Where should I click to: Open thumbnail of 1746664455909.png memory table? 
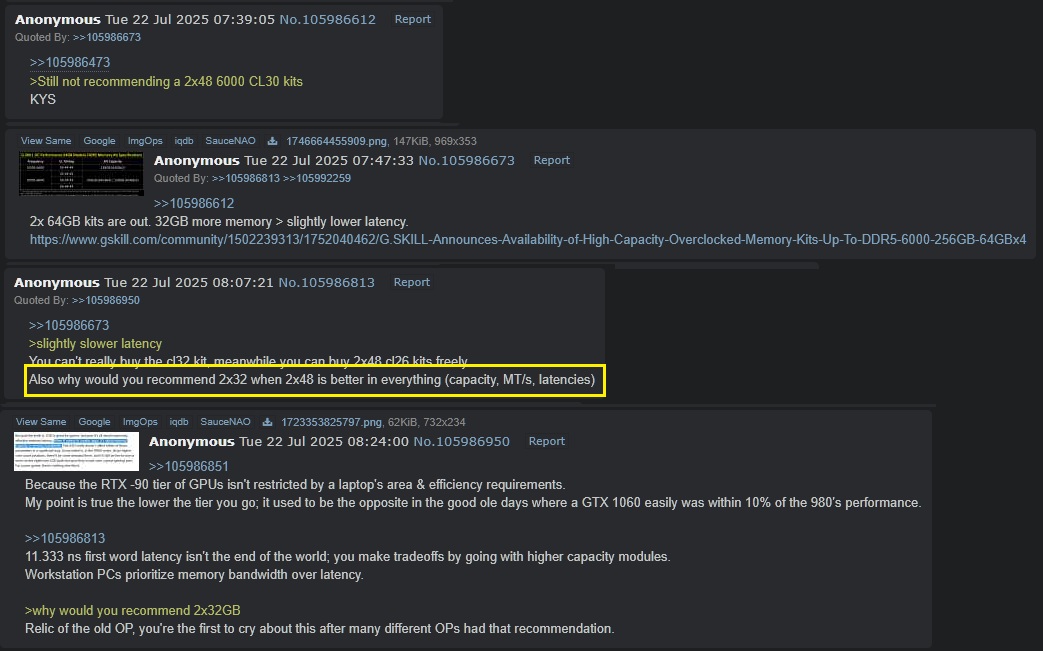[81, 174]
